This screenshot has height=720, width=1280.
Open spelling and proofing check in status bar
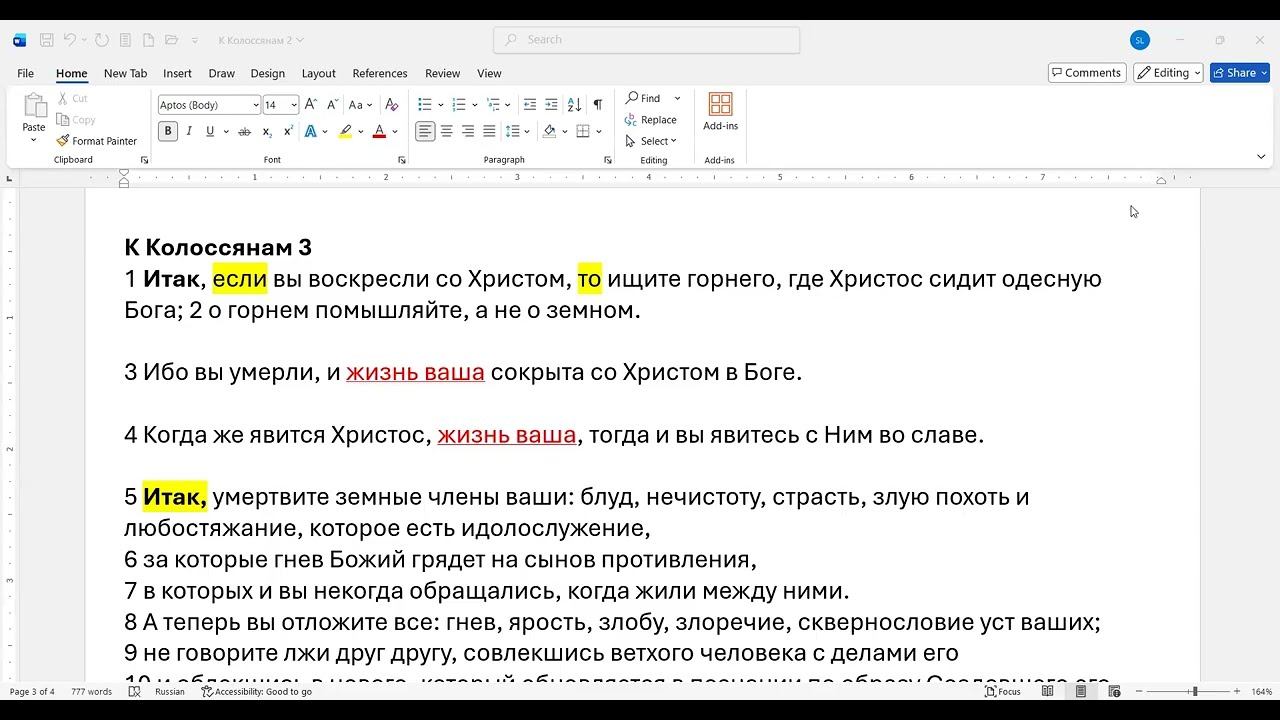[x=134, y=691]
